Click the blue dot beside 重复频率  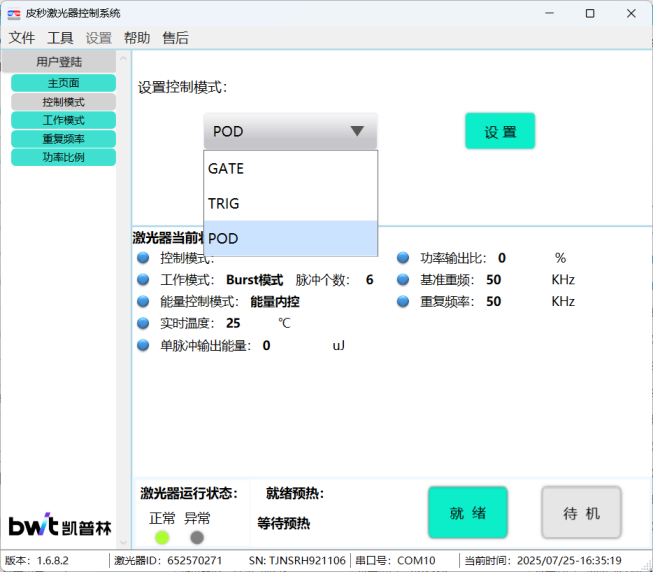point(403,301)
